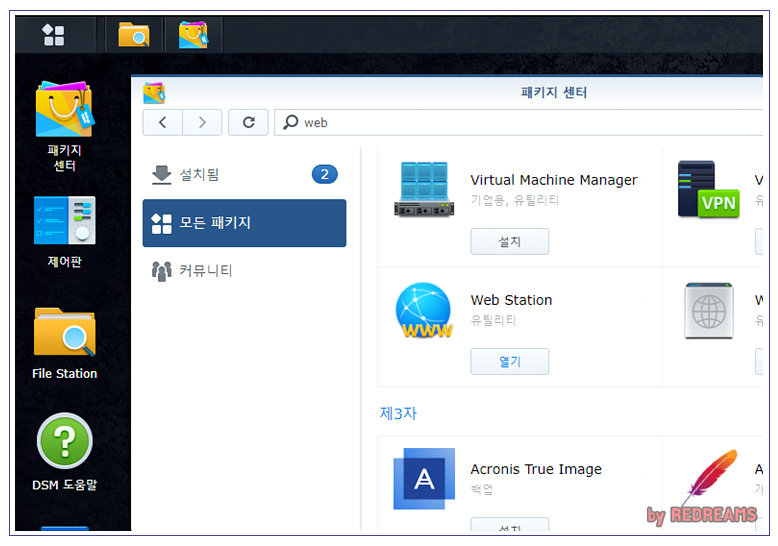
Task: Go forward with the right arrow button
Action: (202, 122)
